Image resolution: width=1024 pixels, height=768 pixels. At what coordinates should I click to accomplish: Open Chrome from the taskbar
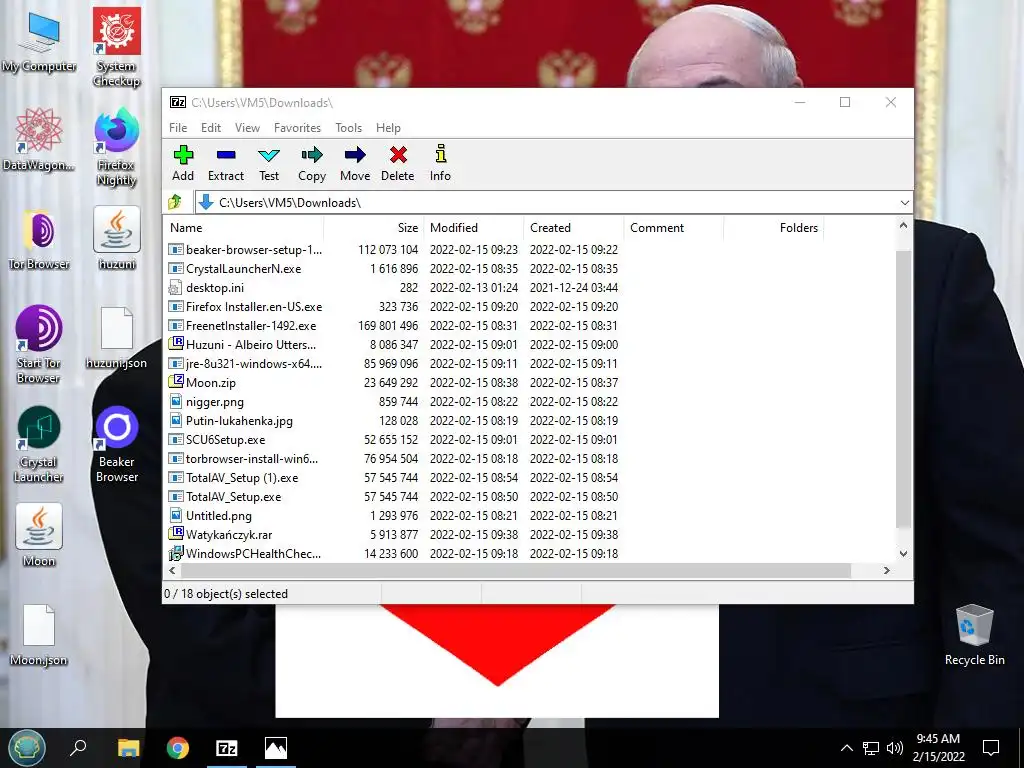click(178, 748)
